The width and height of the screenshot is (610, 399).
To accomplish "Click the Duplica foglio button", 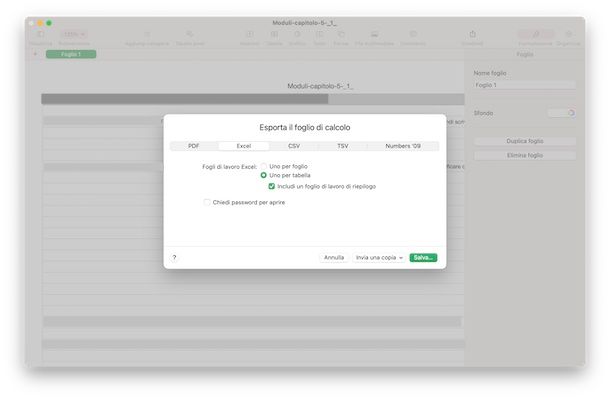I will pyautogui.click(x=524, y=141).
